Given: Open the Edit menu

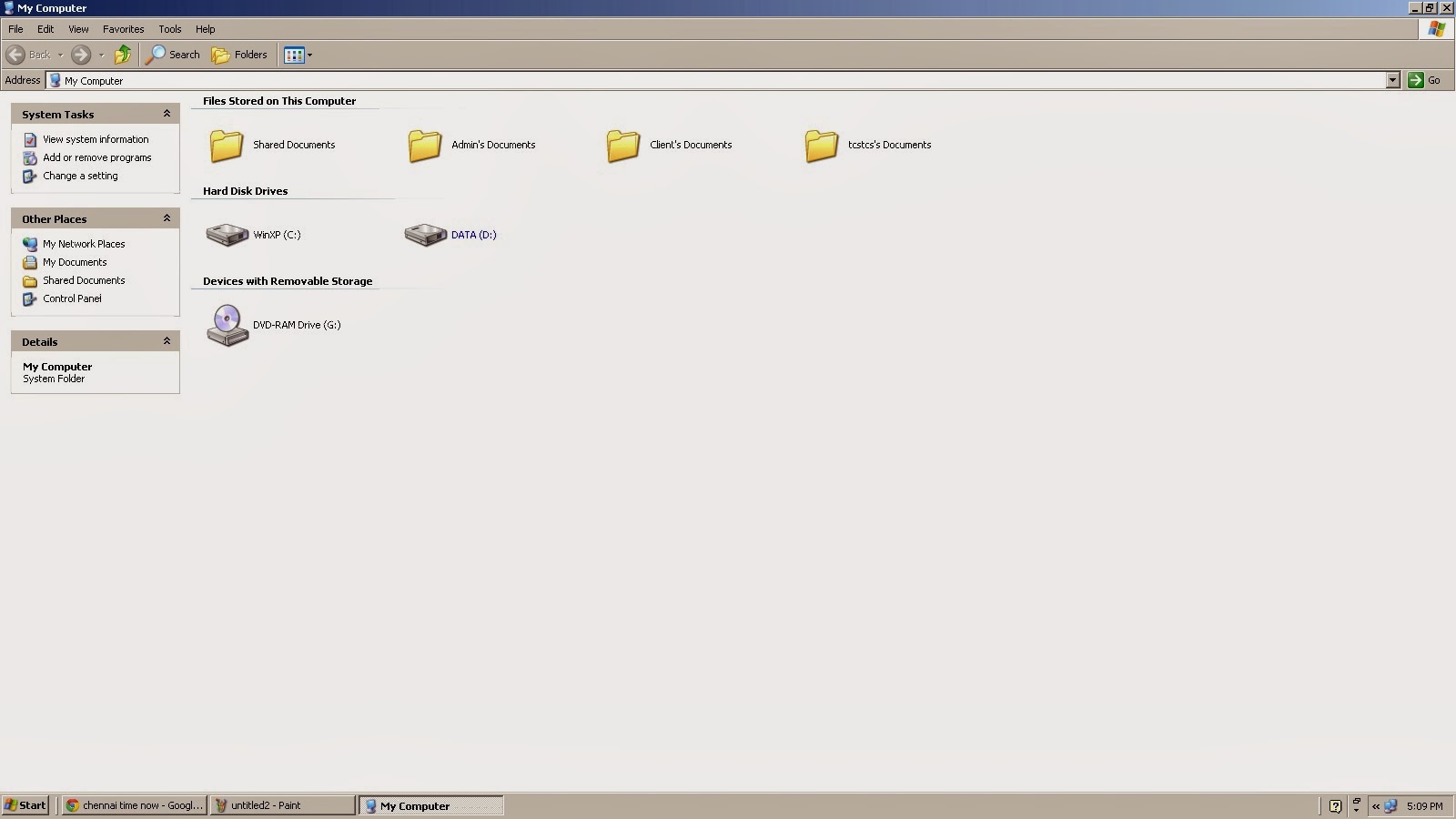Looking at the screenshot, I should [x=45, y=29].
